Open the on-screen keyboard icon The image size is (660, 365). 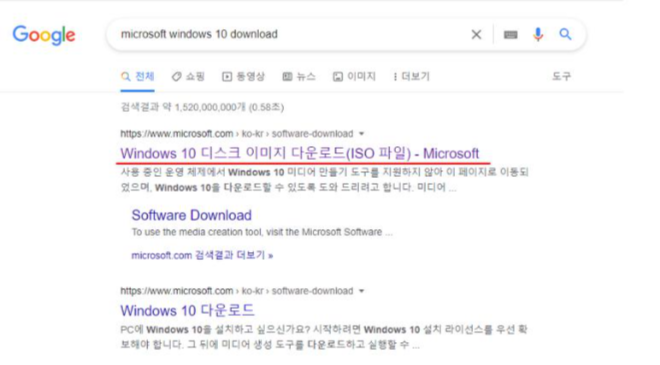[x=511, y=35]
